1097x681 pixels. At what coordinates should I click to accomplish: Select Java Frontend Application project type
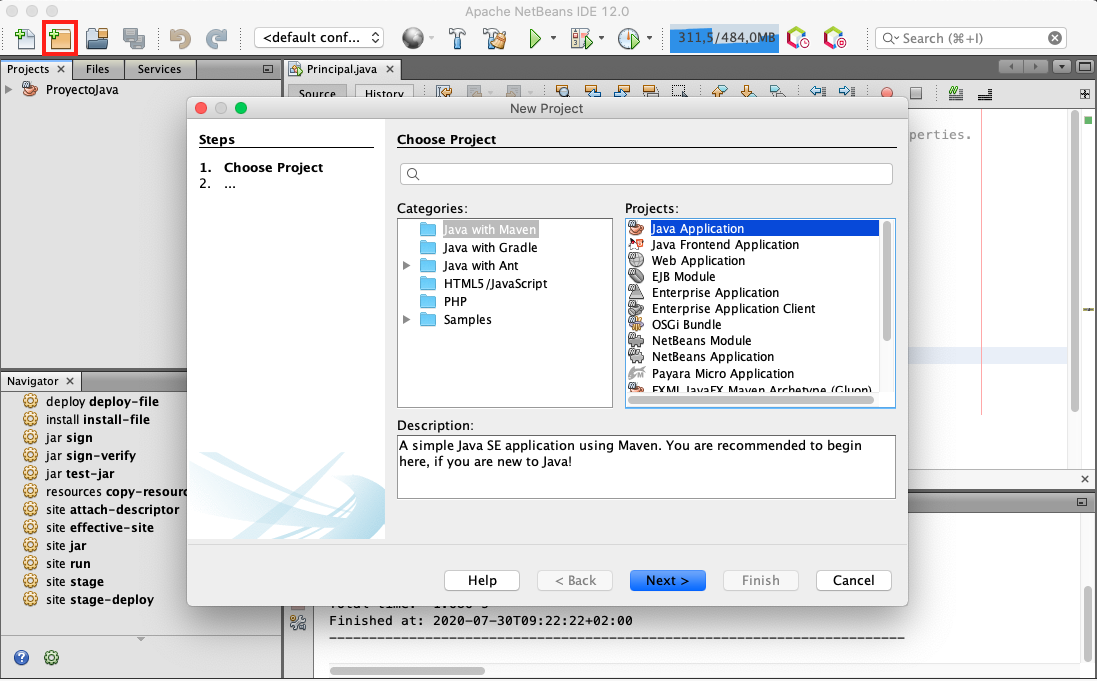pos(725,244)
